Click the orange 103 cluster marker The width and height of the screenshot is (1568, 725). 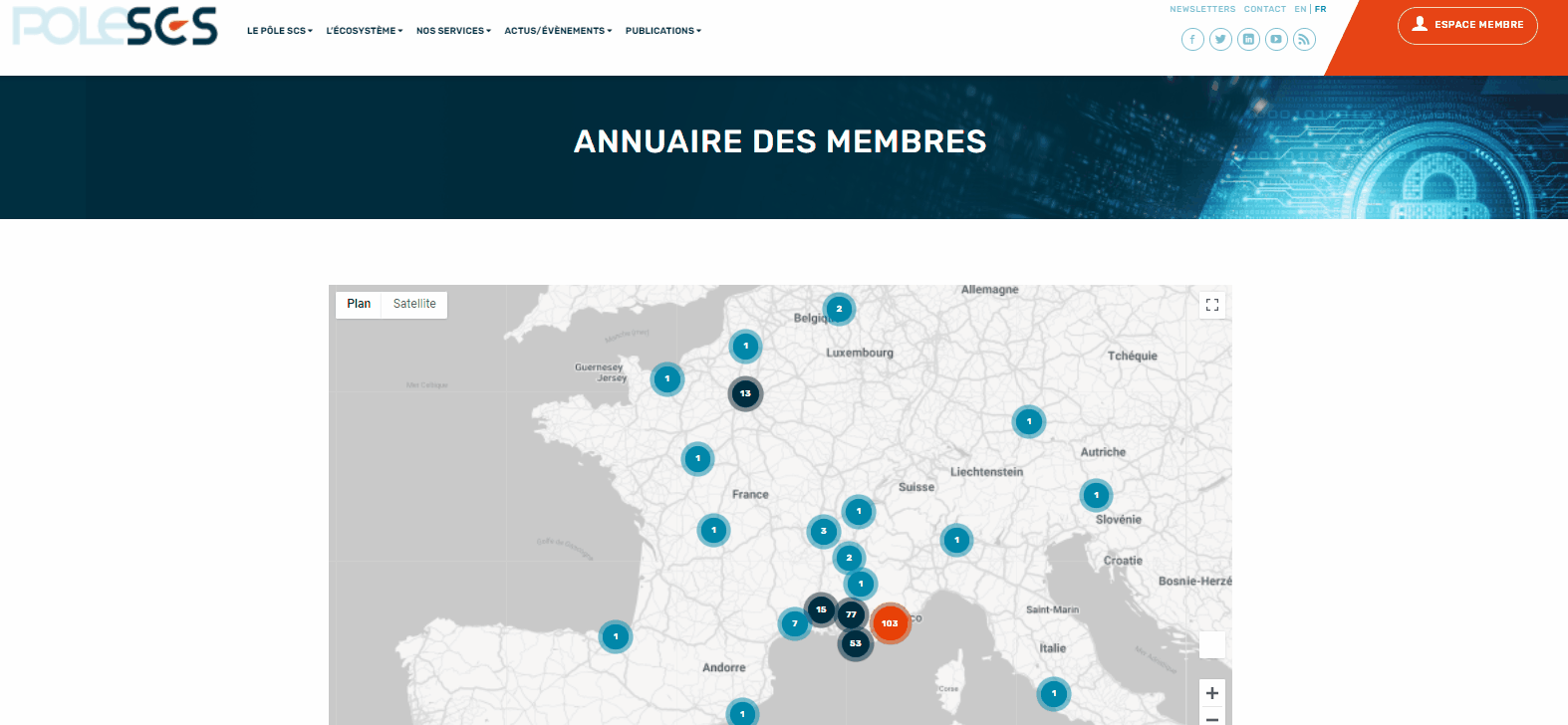point(890,623)
